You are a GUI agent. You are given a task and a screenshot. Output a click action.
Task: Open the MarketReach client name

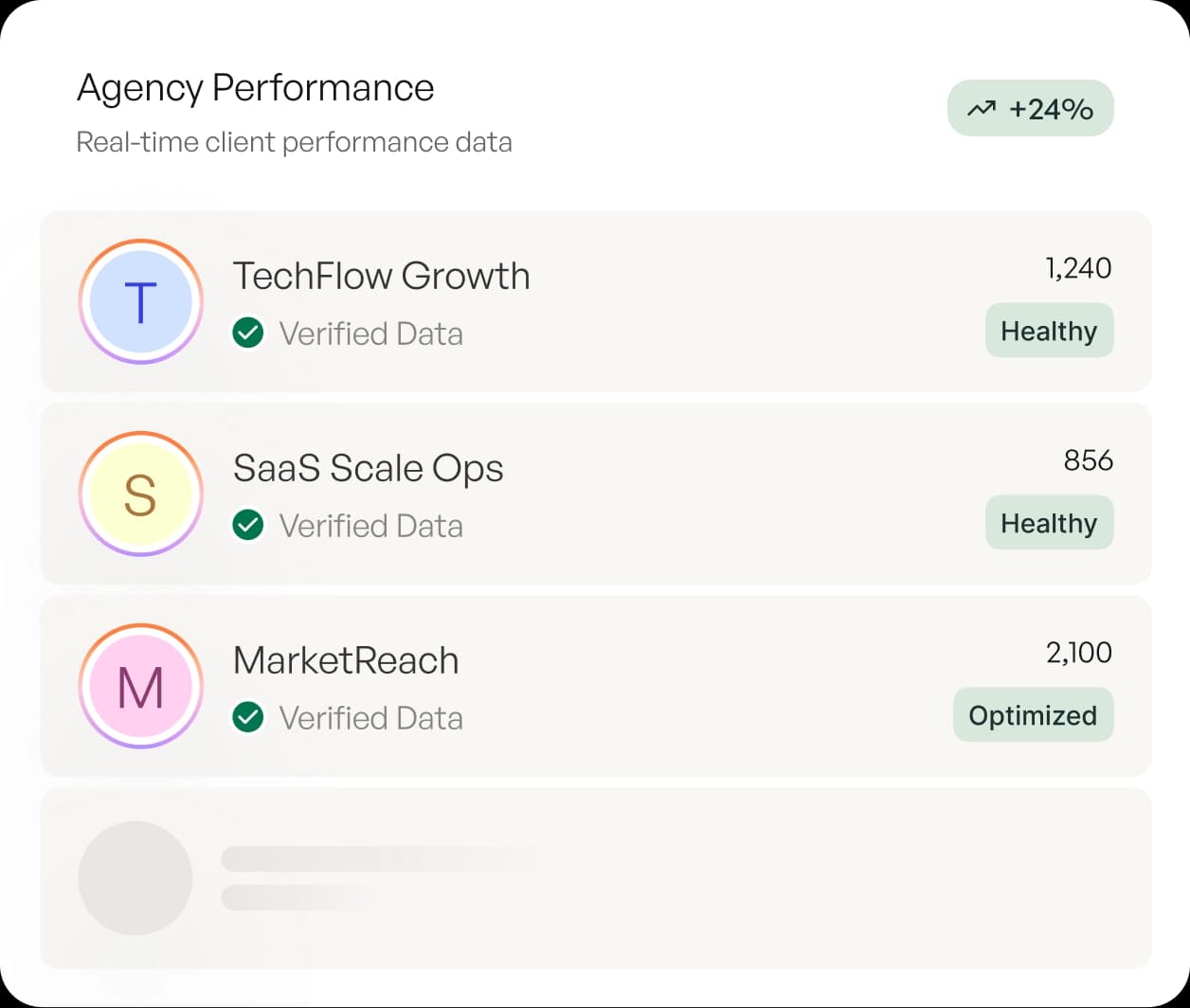pos(346,660)
